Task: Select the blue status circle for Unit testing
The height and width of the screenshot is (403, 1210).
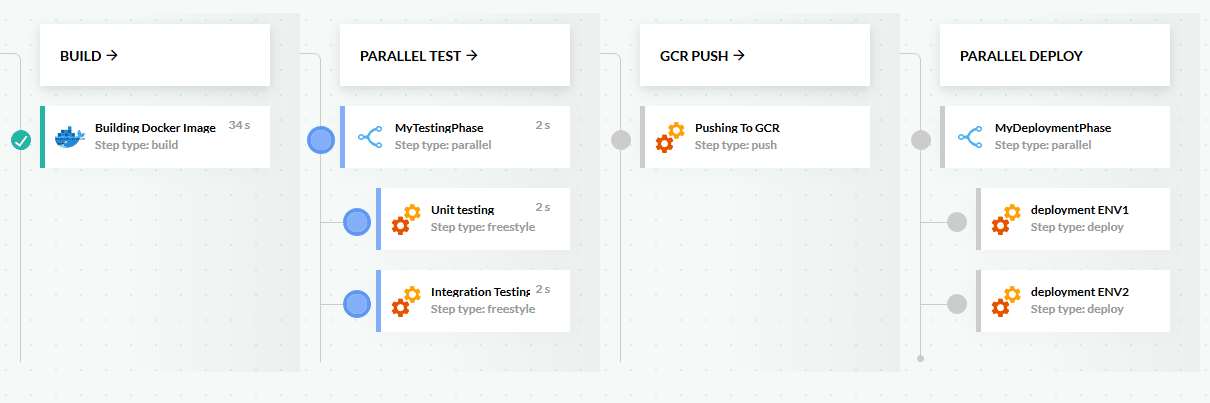Action: pos(357,222)
